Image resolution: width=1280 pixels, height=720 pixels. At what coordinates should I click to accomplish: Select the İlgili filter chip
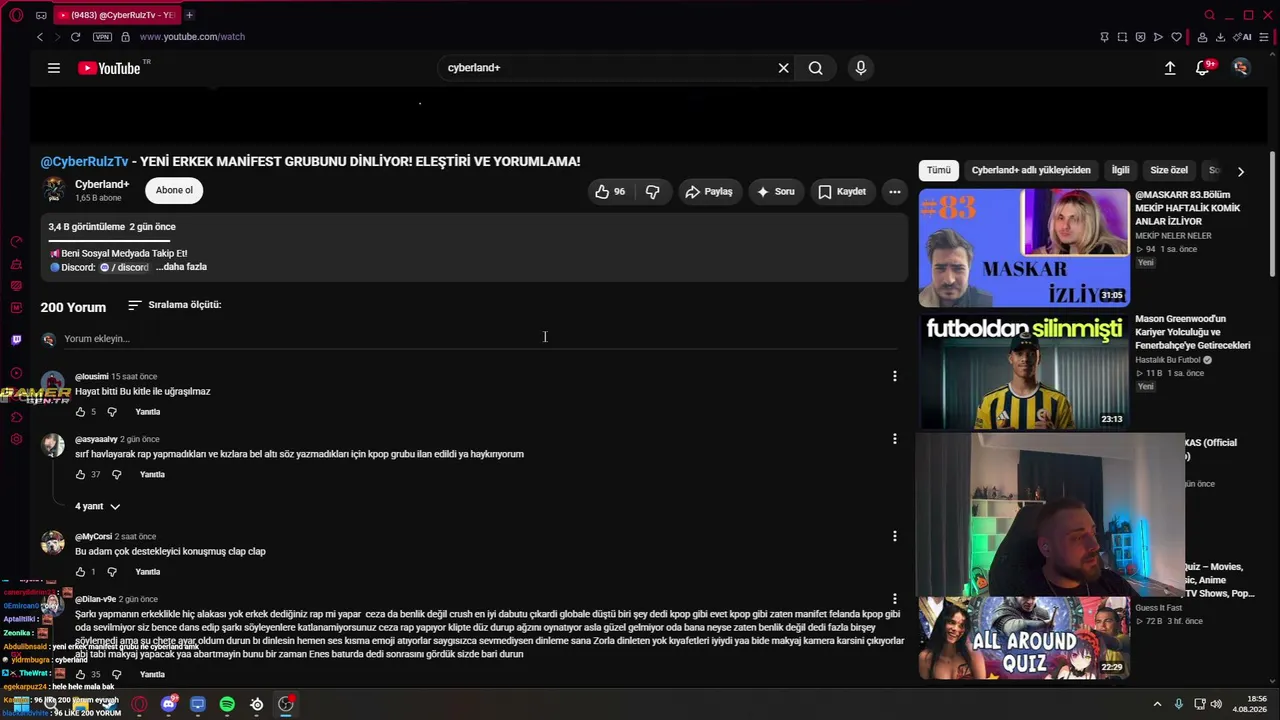click(x=1120, y=170)
